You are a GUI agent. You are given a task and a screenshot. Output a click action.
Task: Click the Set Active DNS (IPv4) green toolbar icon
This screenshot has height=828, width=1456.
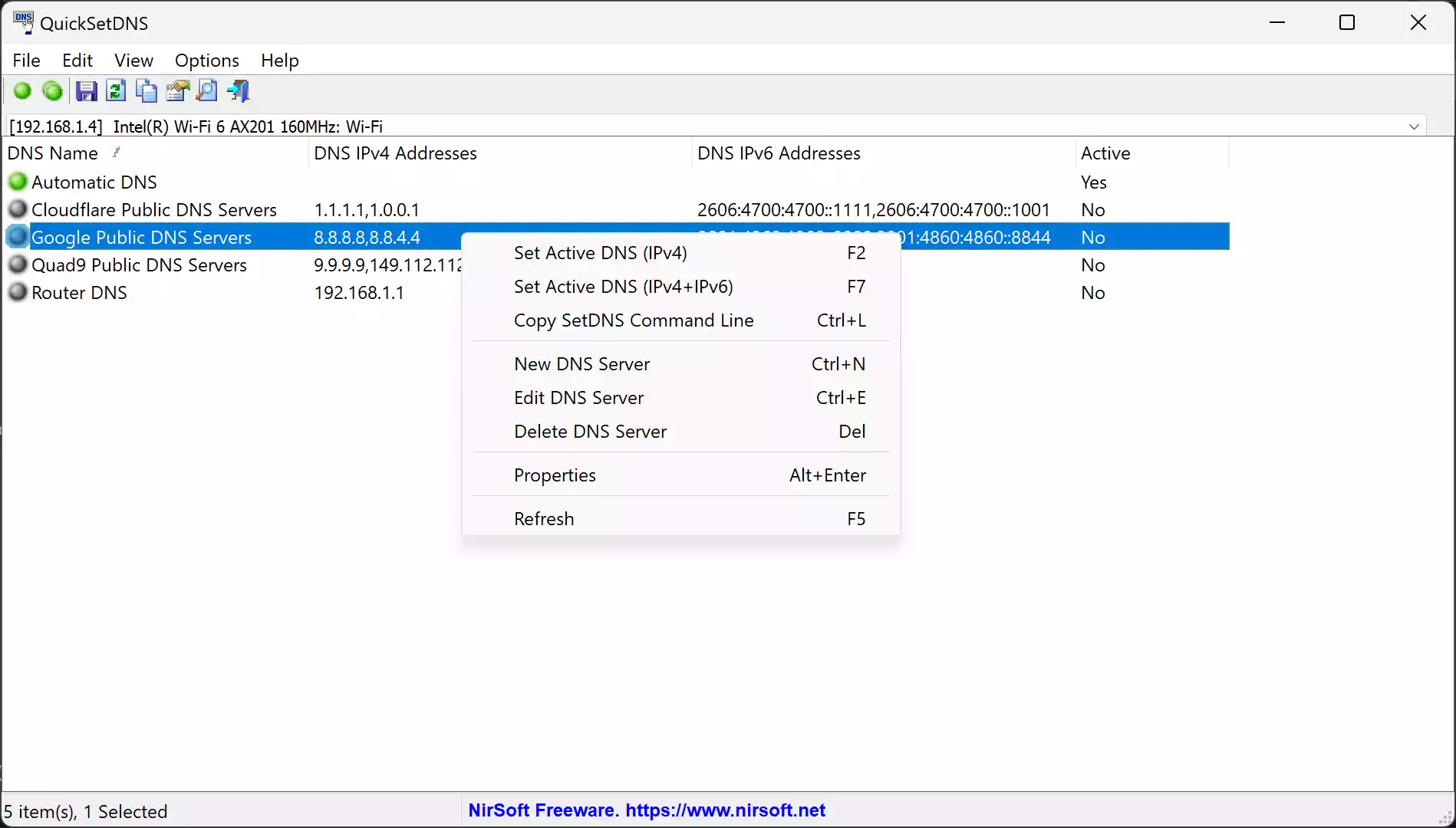coord(22,91)
